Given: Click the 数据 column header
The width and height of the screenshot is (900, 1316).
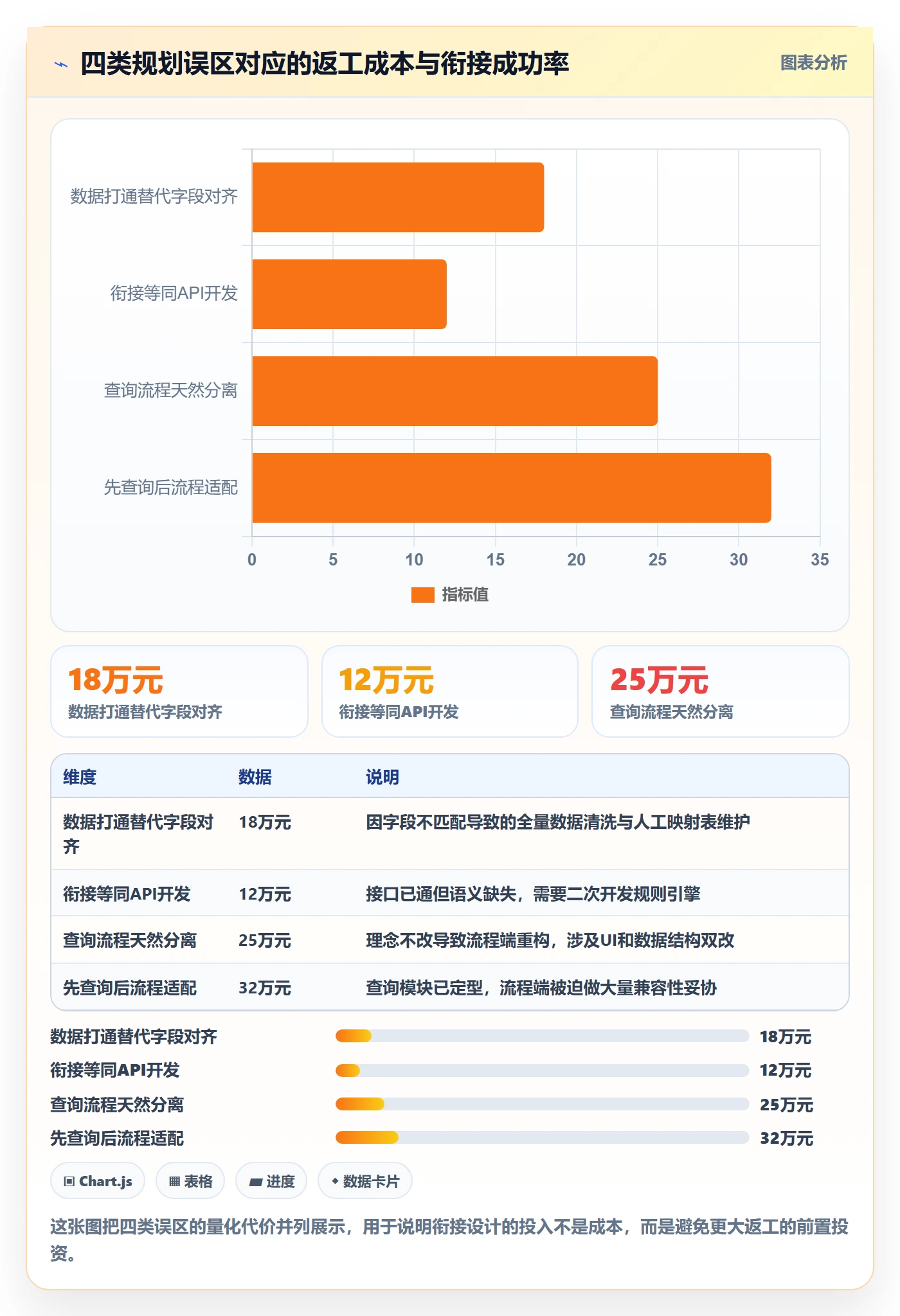Looking at the screenshot, I should pos(255,777).
